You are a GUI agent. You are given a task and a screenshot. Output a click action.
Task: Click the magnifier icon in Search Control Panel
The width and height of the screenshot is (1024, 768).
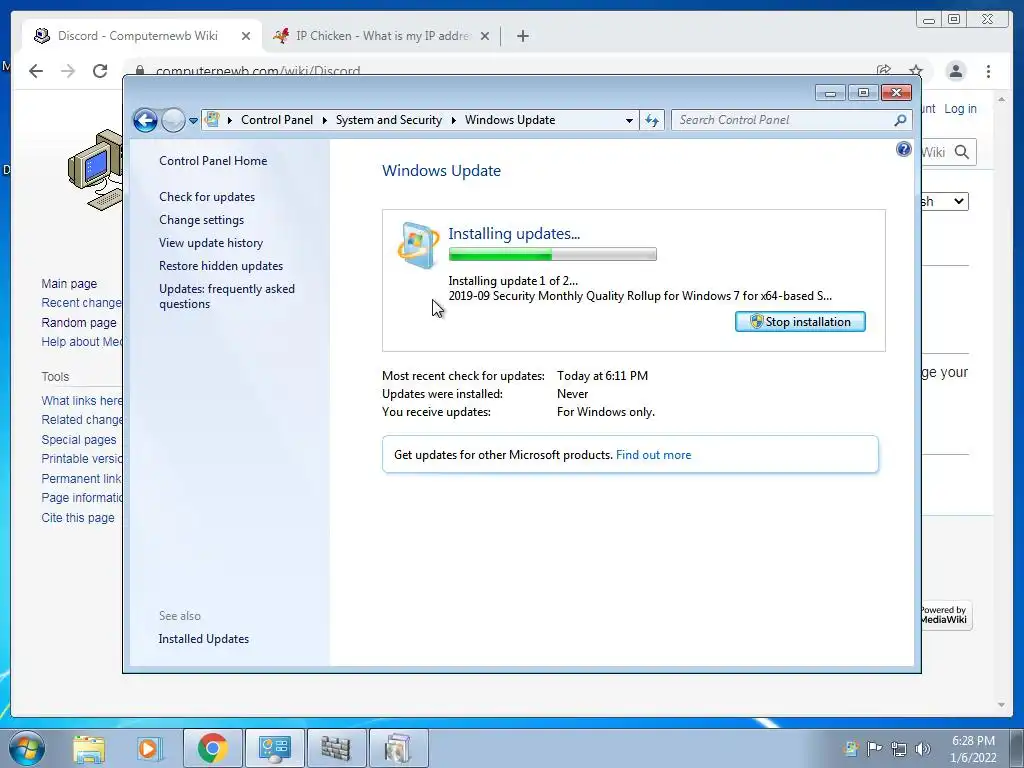[x=901, y=120]
